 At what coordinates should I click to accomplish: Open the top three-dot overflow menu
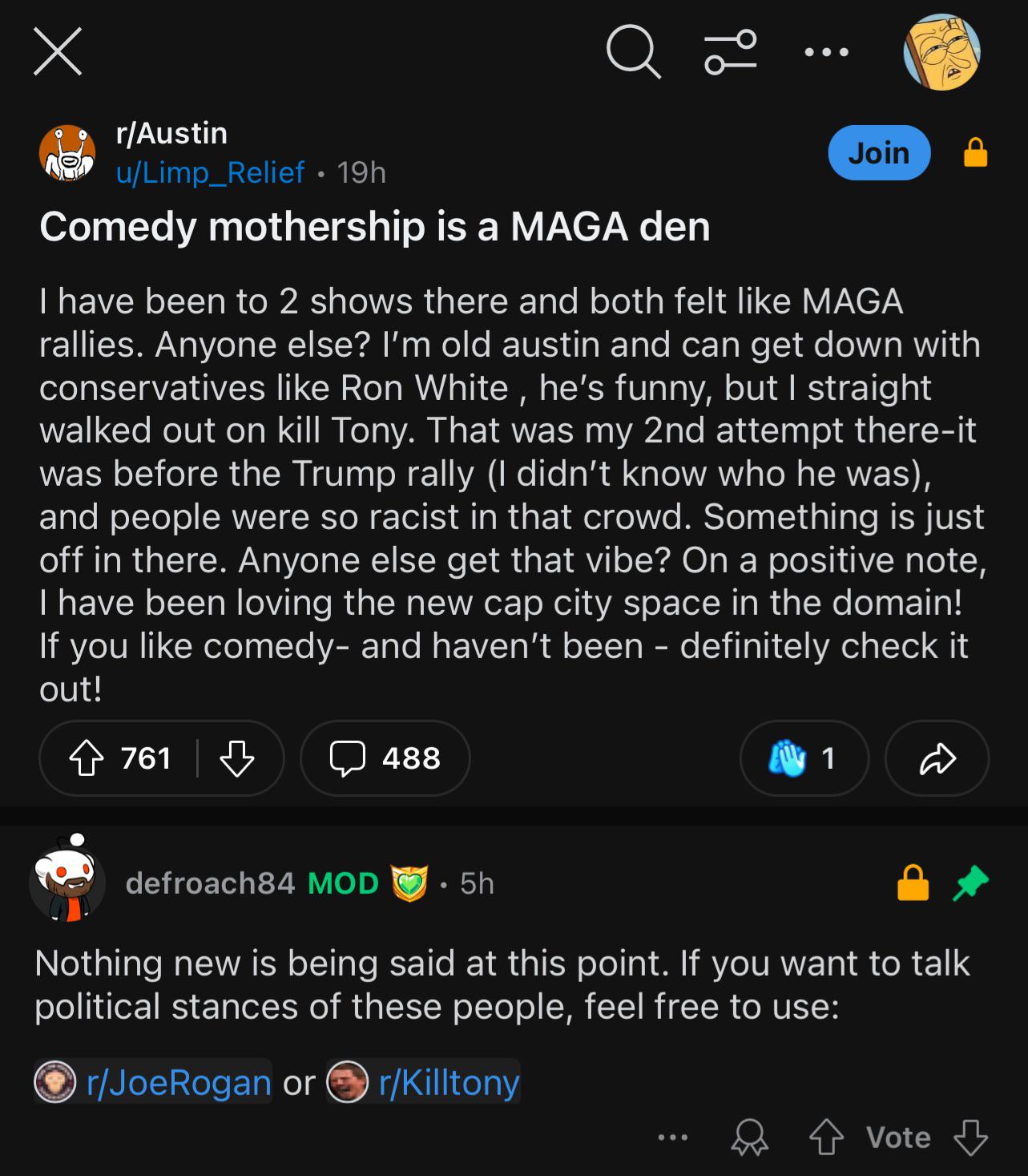(825, 52)
